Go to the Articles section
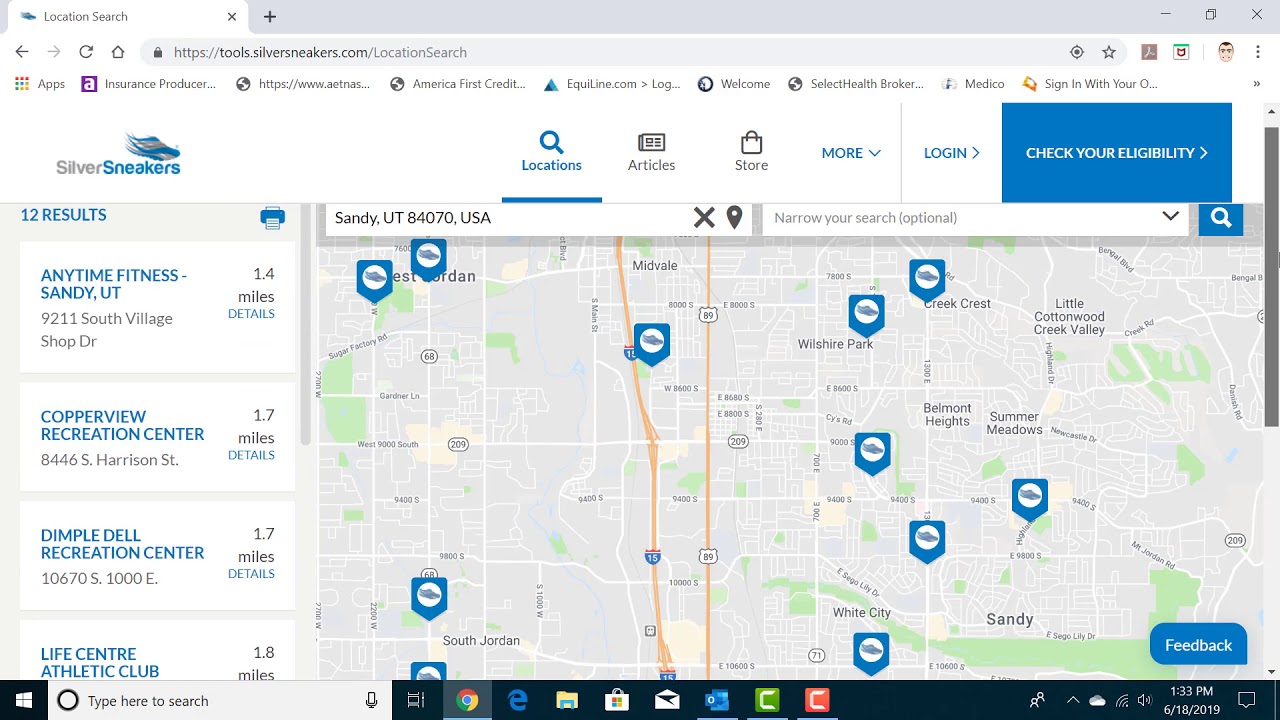This screenshot has width=1280, height=720. point(651,152)
